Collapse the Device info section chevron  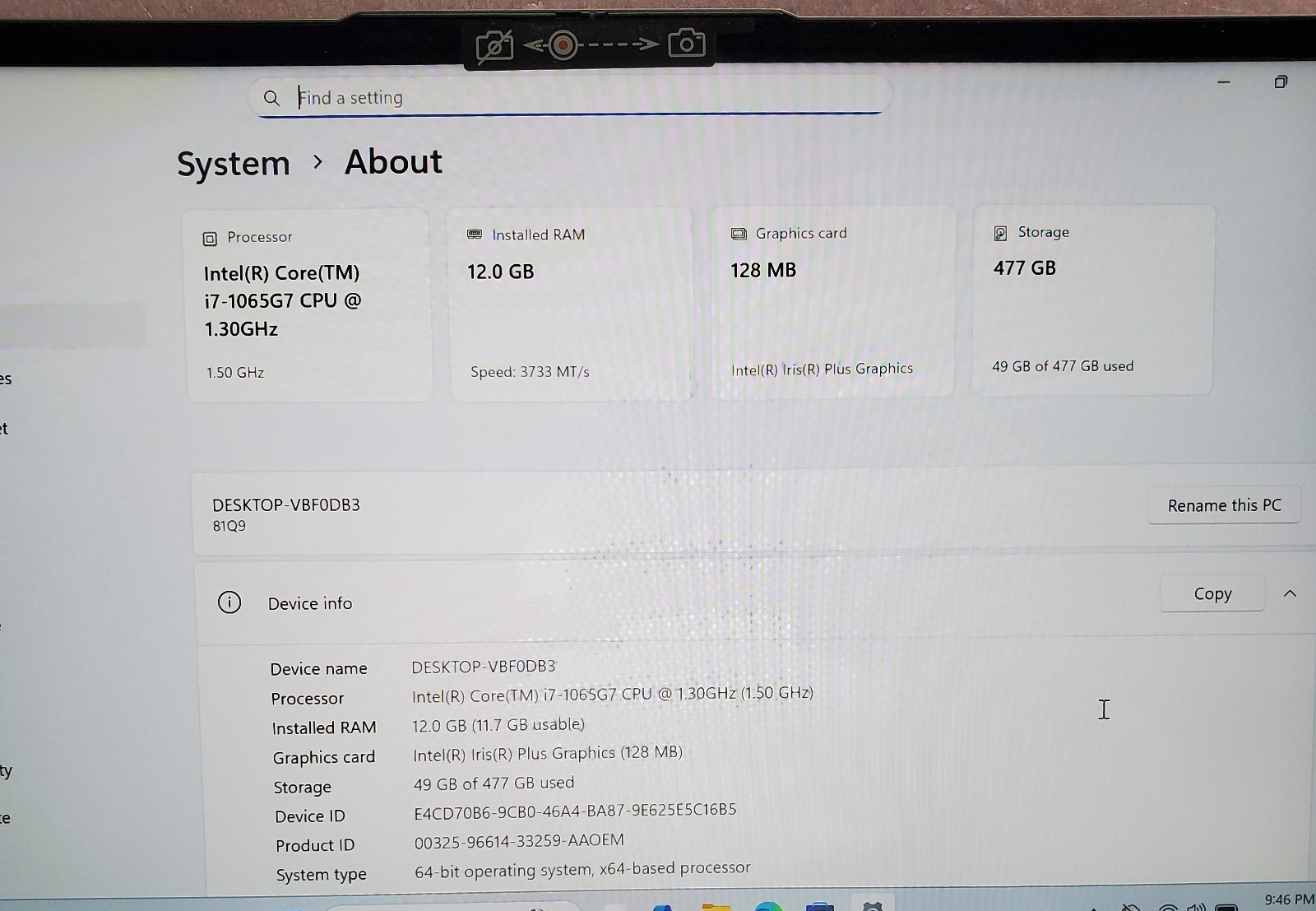click(x=1290, y=593)
